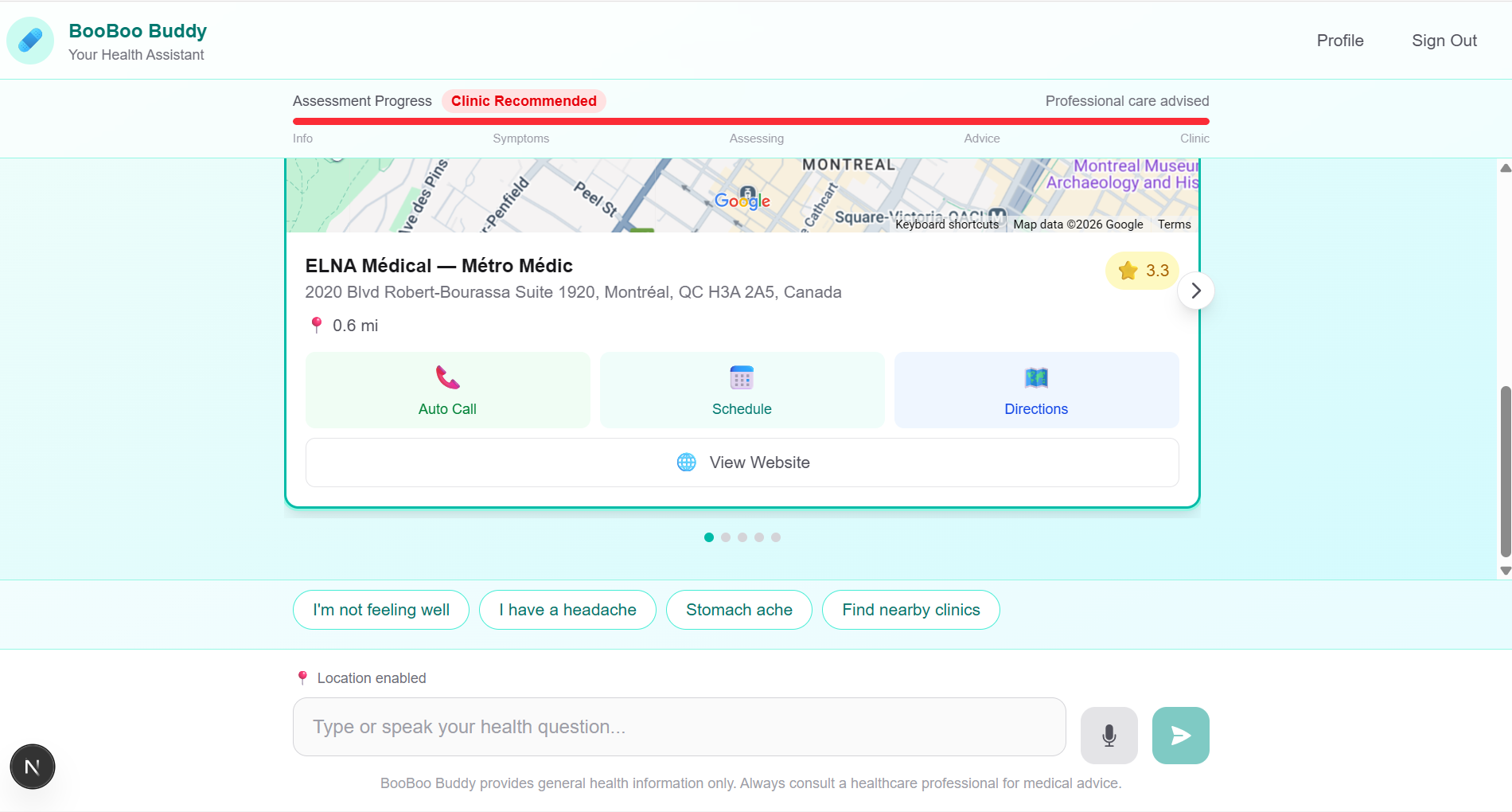Open the map Terms link
Viewport: 1512px width, 812px height.
click(x=1175, y=224)
